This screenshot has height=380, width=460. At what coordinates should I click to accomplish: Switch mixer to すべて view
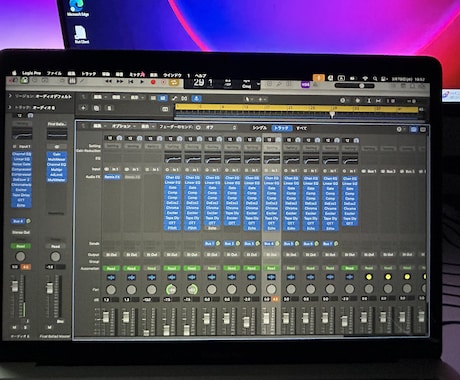(301, 128)
